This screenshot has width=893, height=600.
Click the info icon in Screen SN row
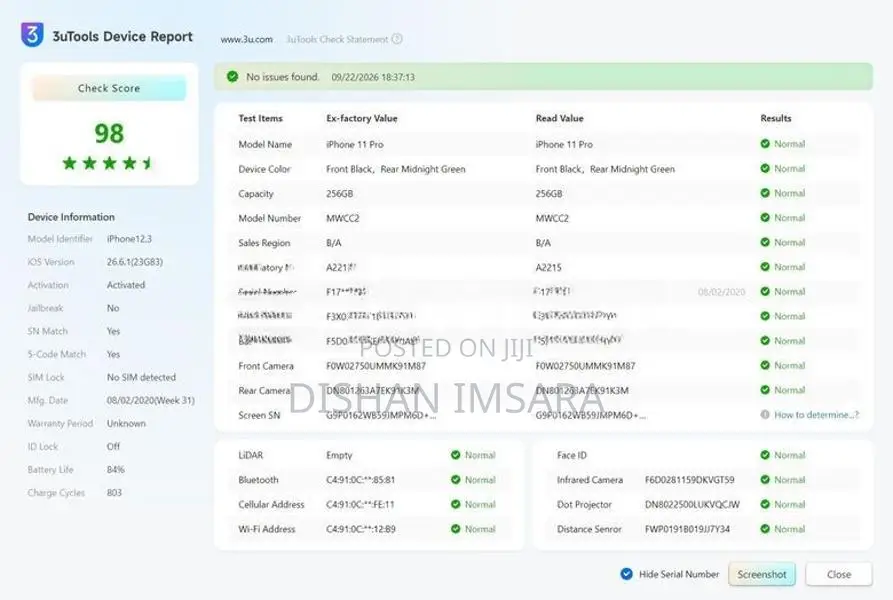tap(765, 414)
